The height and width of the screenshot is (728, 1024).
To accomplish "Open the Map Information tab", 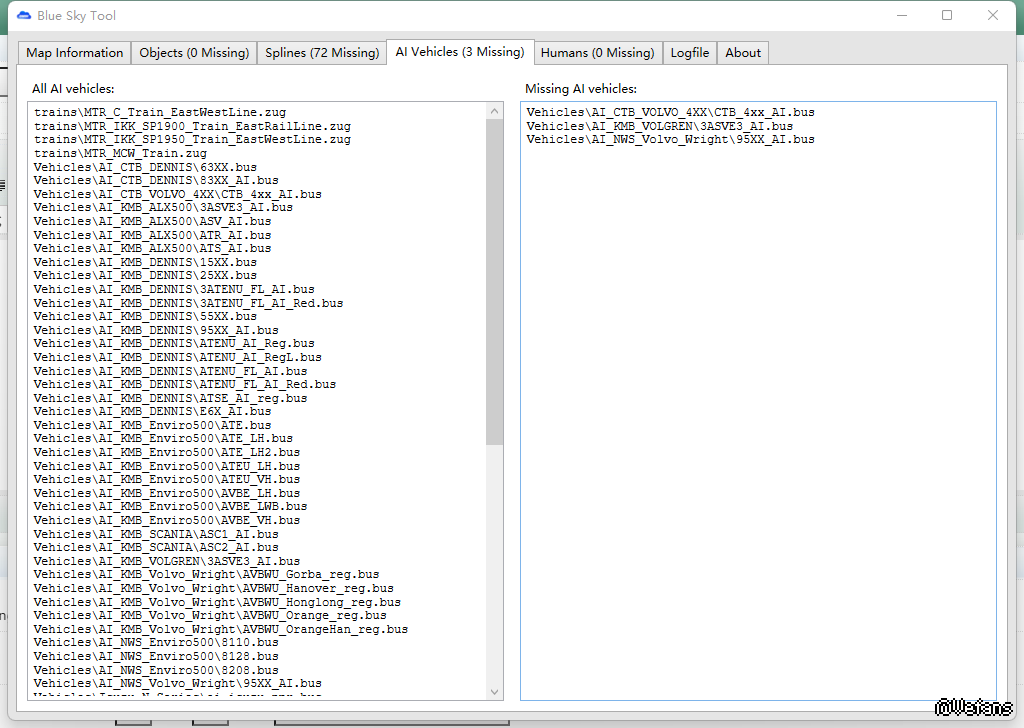I will tap(75, 53).
